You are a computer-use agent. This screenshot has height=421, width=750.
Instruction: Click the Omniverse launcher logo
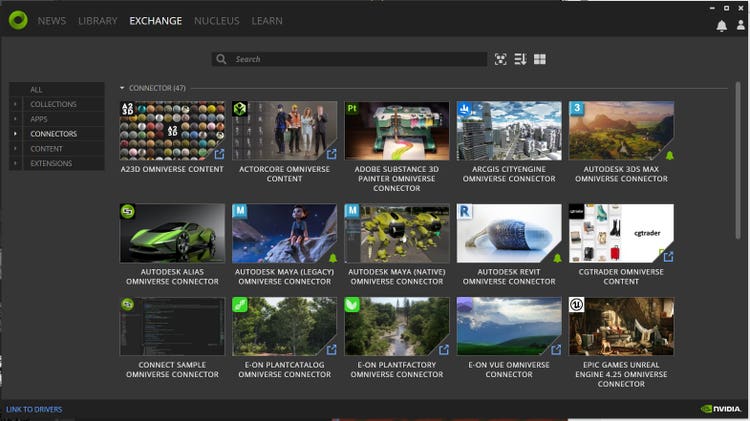click(x=18, y=21)
